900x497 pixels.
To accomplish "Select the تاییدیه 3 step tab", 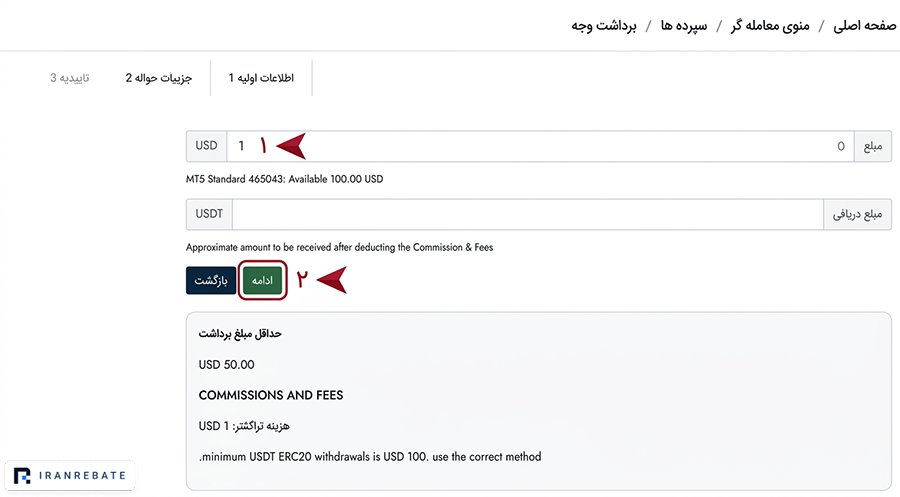I will tap(69, 77).
